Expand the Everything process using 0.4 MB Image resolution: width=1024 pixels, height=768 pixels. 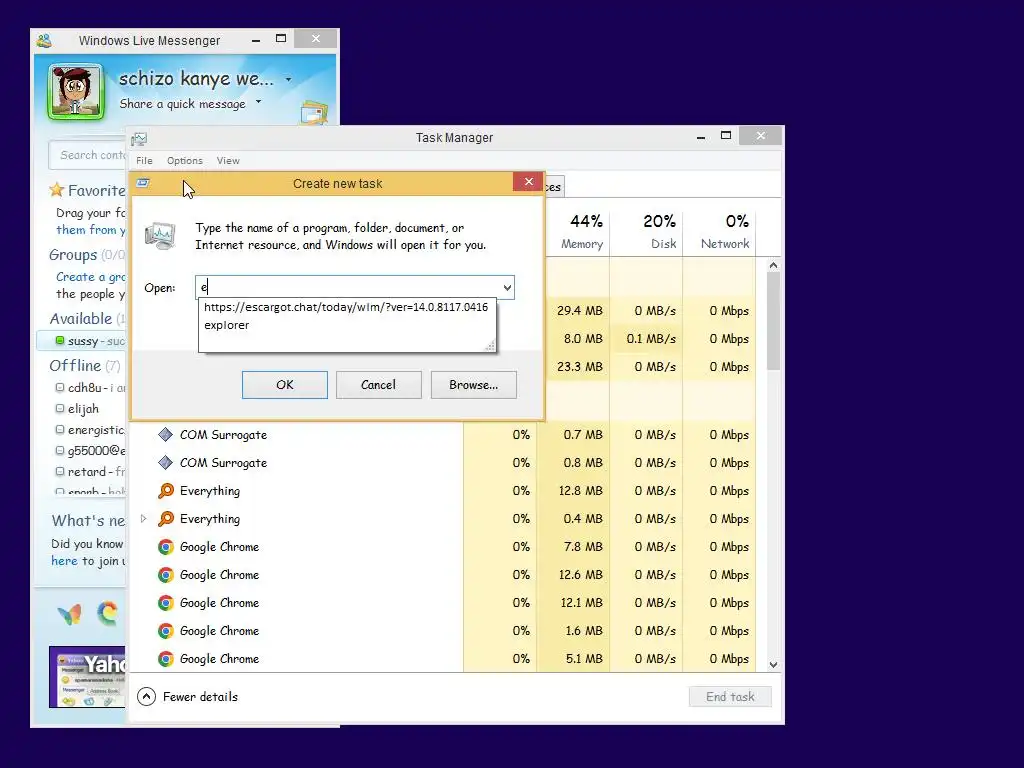pyautogui.click(x=144, y=519)
